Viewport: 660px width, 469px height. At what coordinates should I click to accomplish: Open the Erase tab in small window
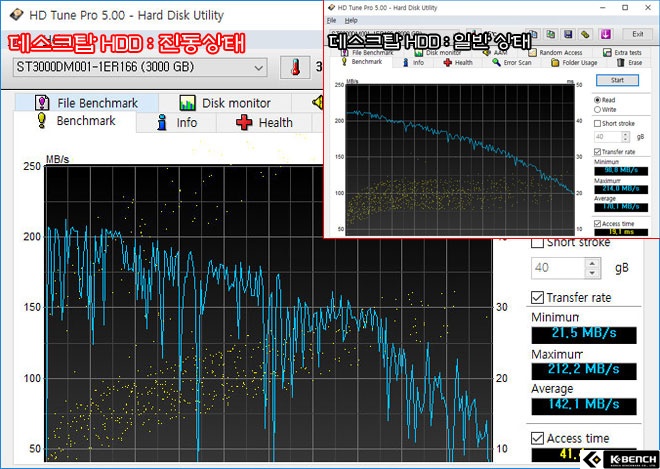coord(629,63)
